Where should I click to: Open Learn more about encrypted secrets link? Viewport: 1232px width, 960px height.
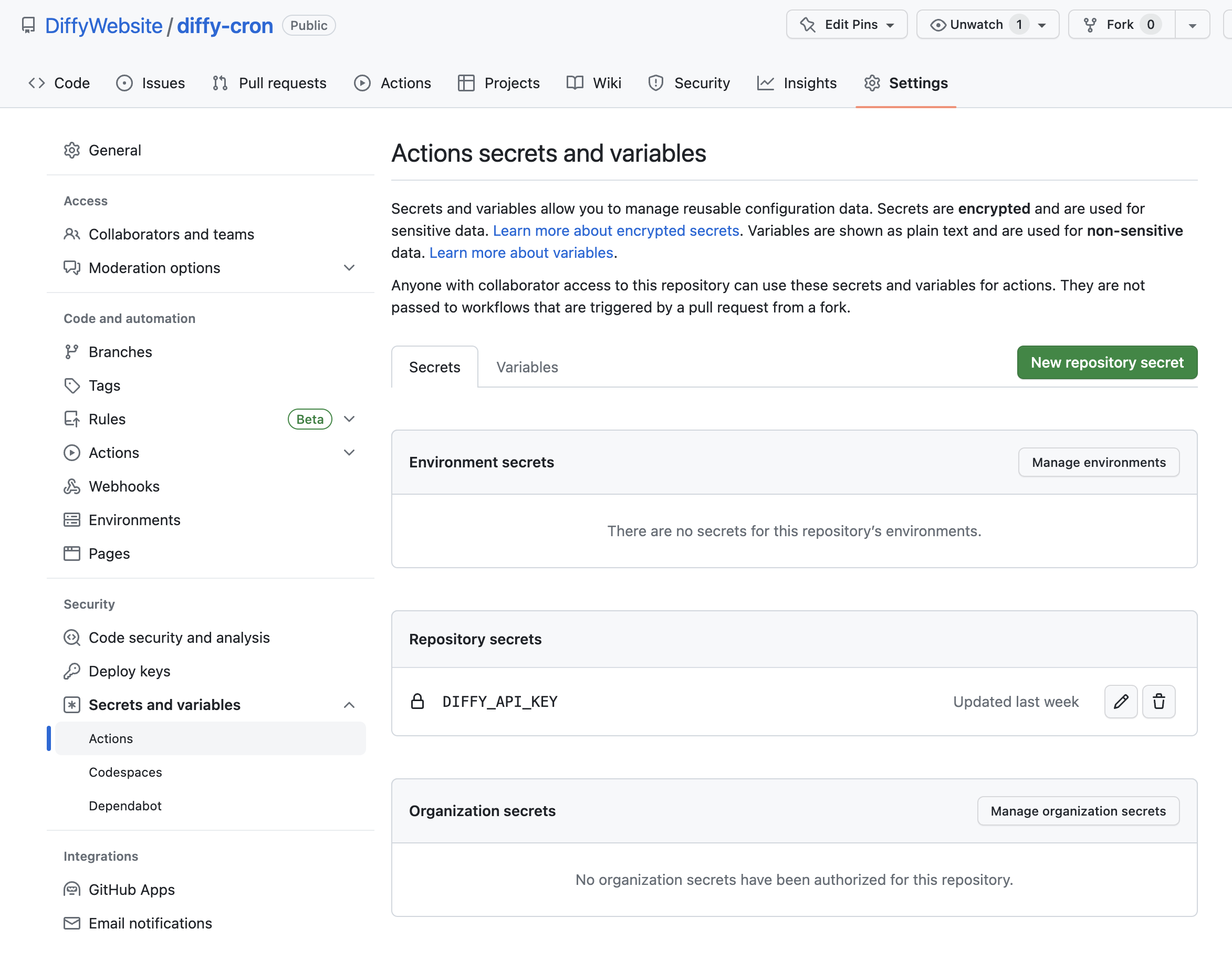pyautogui.click(x=616, y=231)
